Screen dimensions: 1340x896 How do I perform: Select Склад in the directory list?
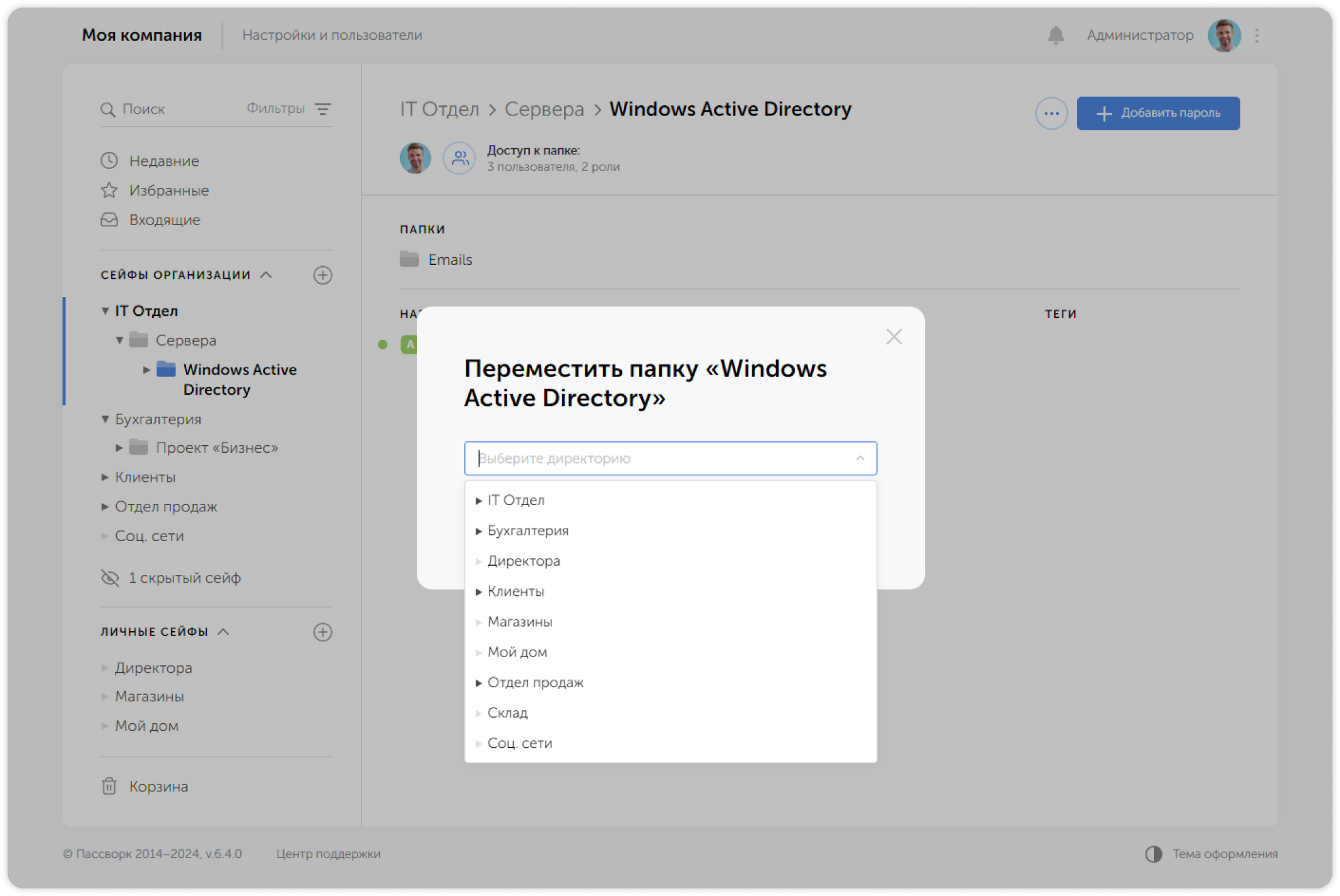508,713
